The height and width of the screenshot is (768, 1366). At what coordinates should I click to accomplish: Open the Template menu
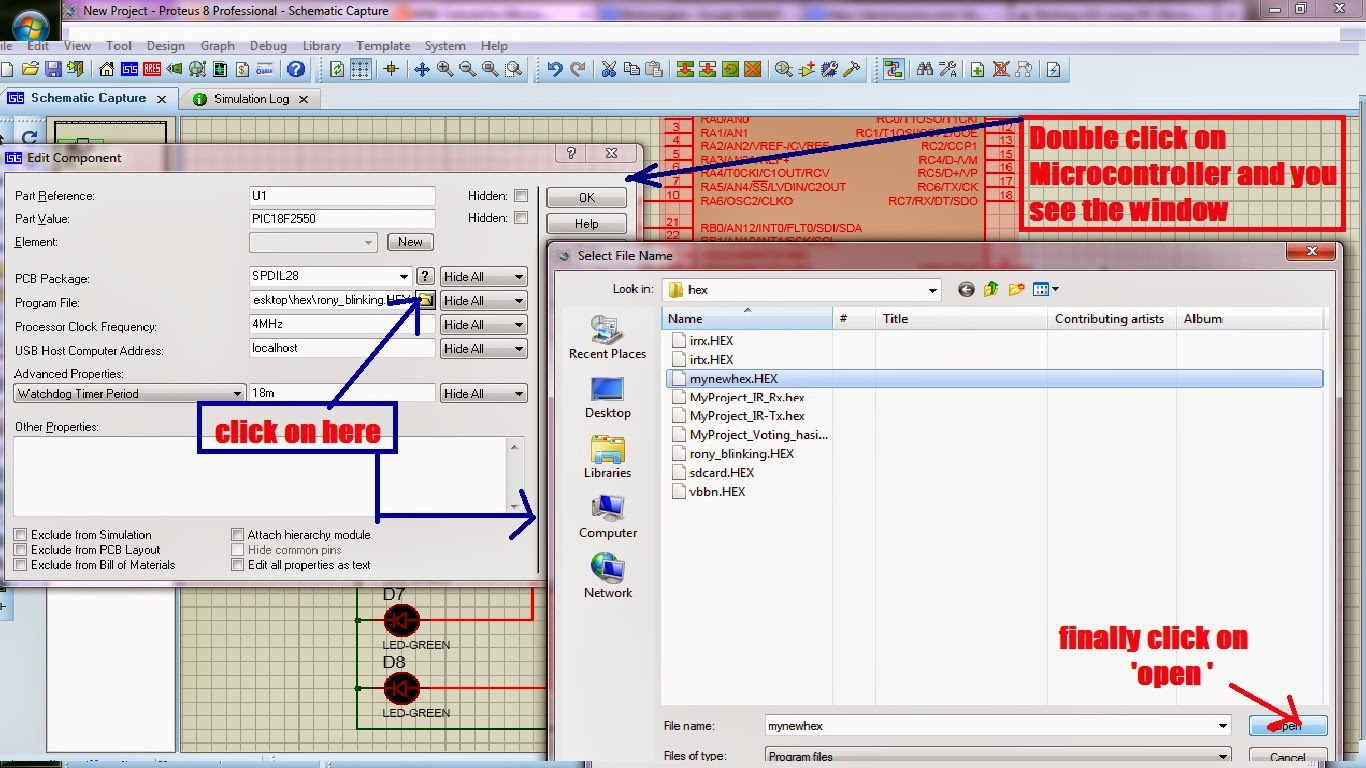(383, 46)
